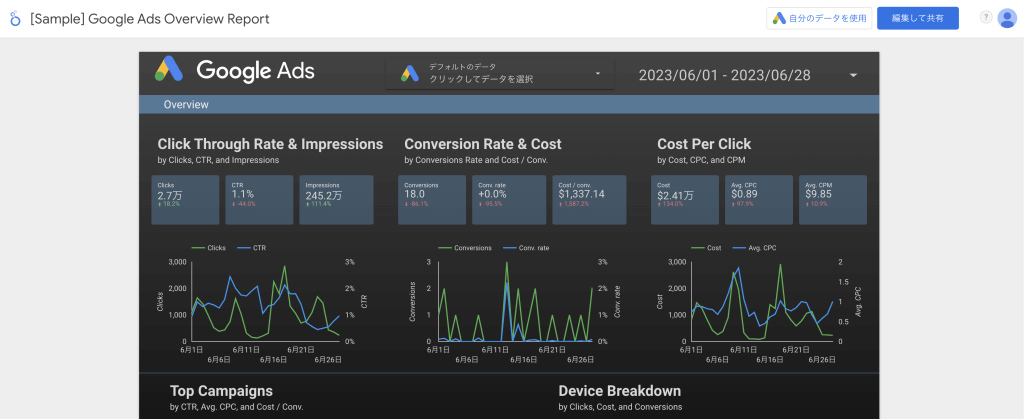Screen dimensions: 1024x419
Task: Click the Avg. CPC legend entry
Action: point(754,248)
